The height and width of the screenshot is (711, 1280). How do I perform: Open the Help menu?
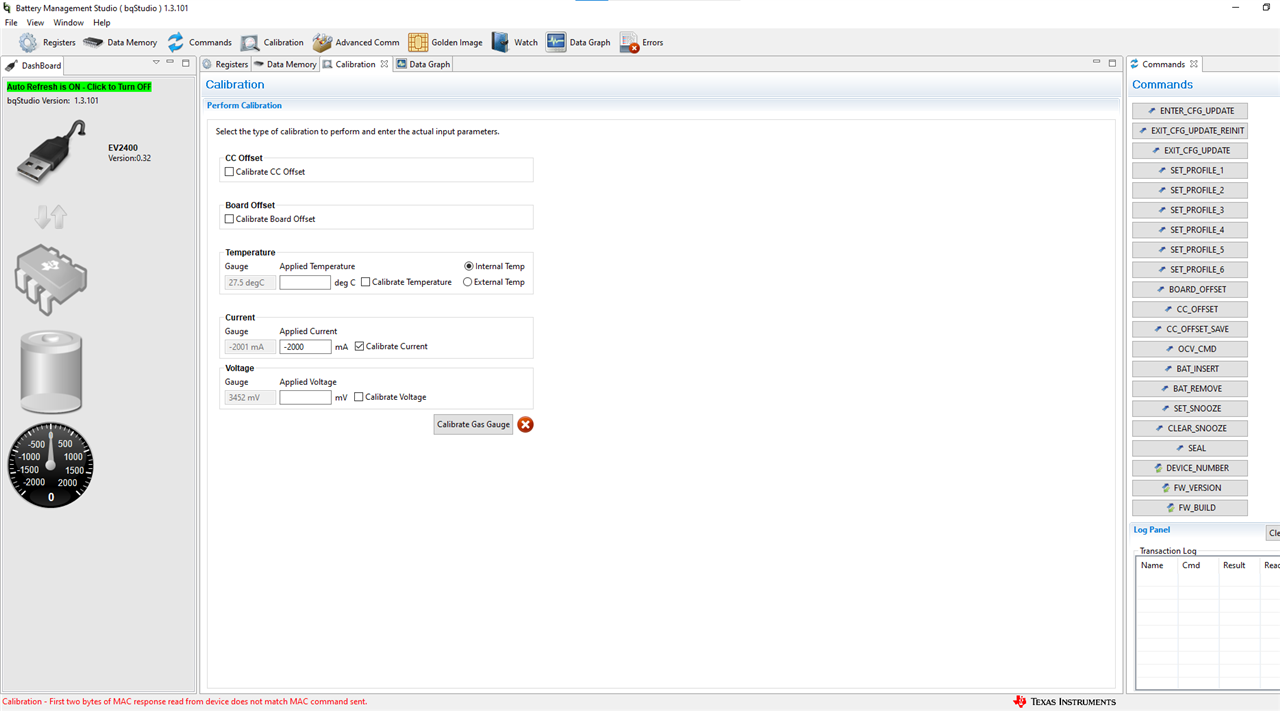tap(102, 22)
